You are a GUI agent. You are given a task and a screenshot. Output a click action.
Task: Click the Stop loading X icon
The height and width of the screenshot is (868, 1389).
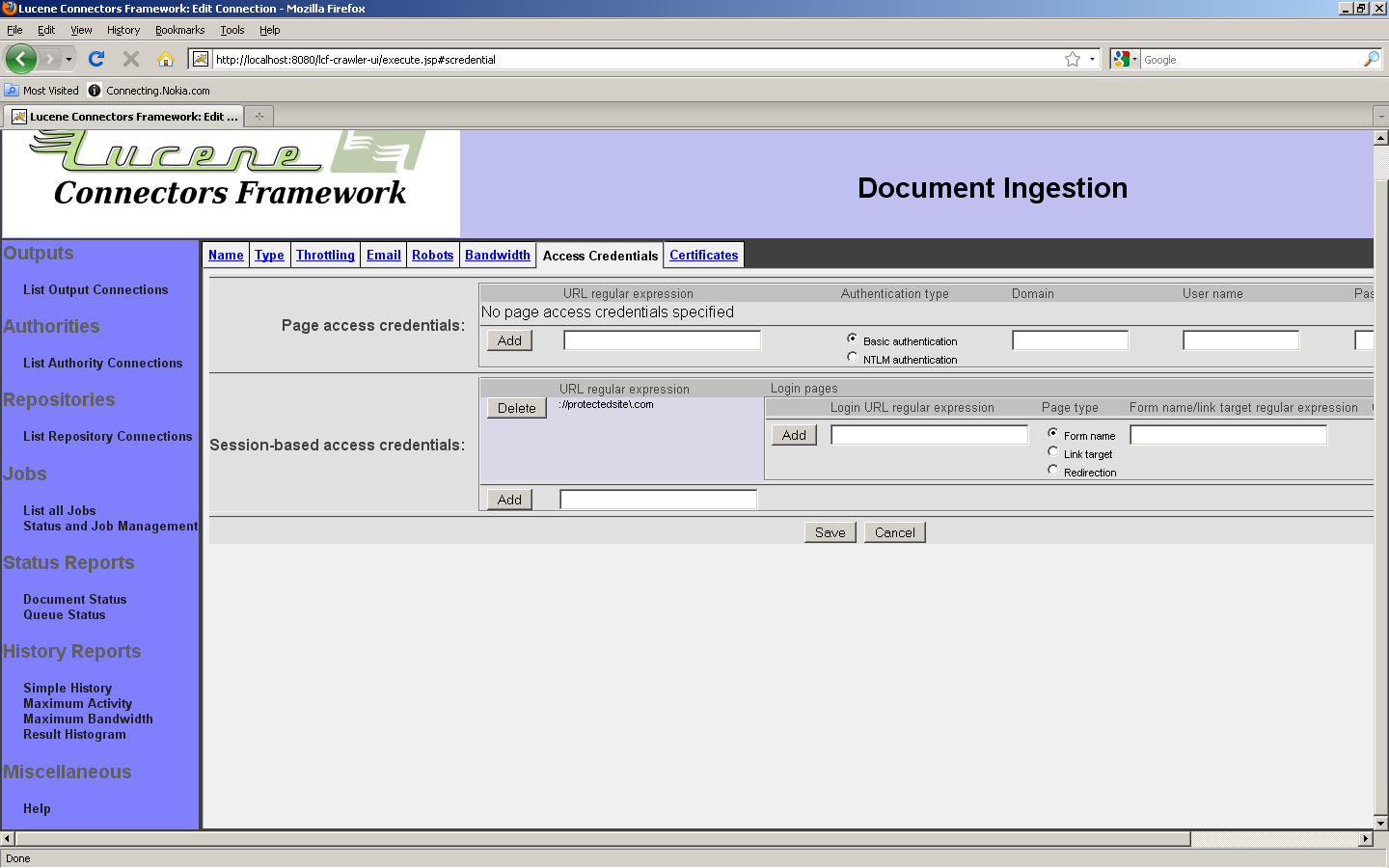pos(131,59)
